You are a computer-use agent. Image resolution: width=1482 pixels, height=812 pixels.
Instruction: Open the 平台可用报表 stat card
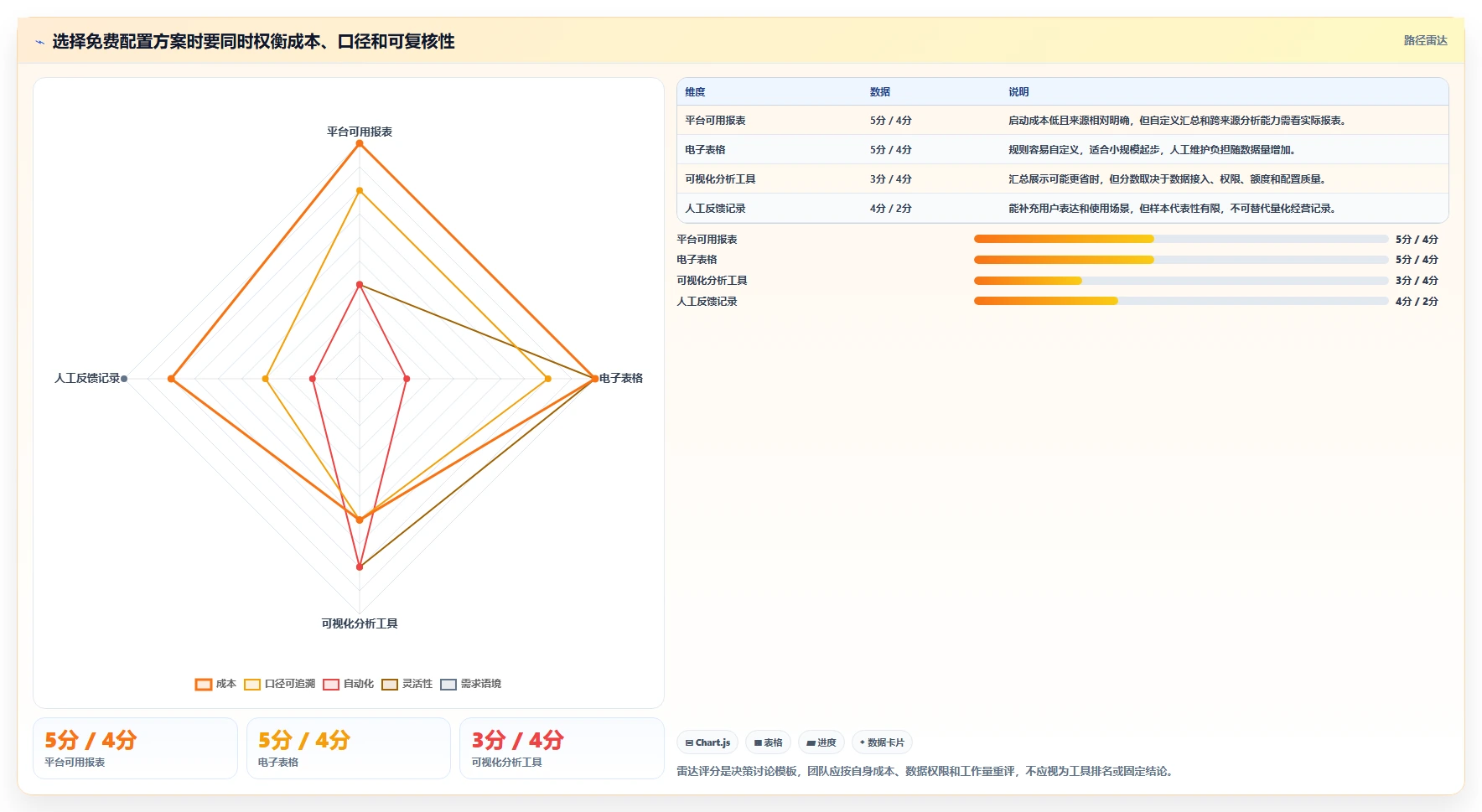[x=135, y=748]
